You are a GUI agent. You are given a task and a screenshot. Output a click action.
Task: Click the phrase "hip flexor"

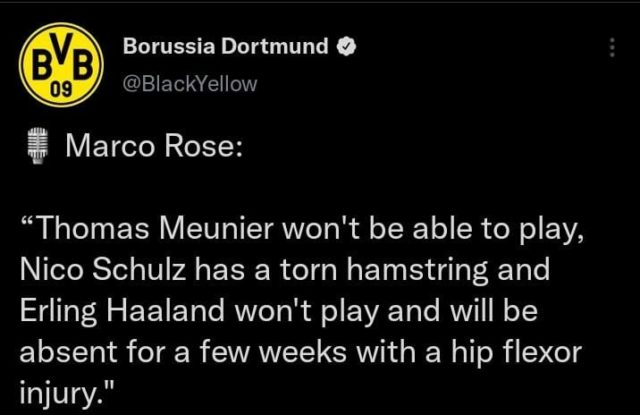pos(516,353)
